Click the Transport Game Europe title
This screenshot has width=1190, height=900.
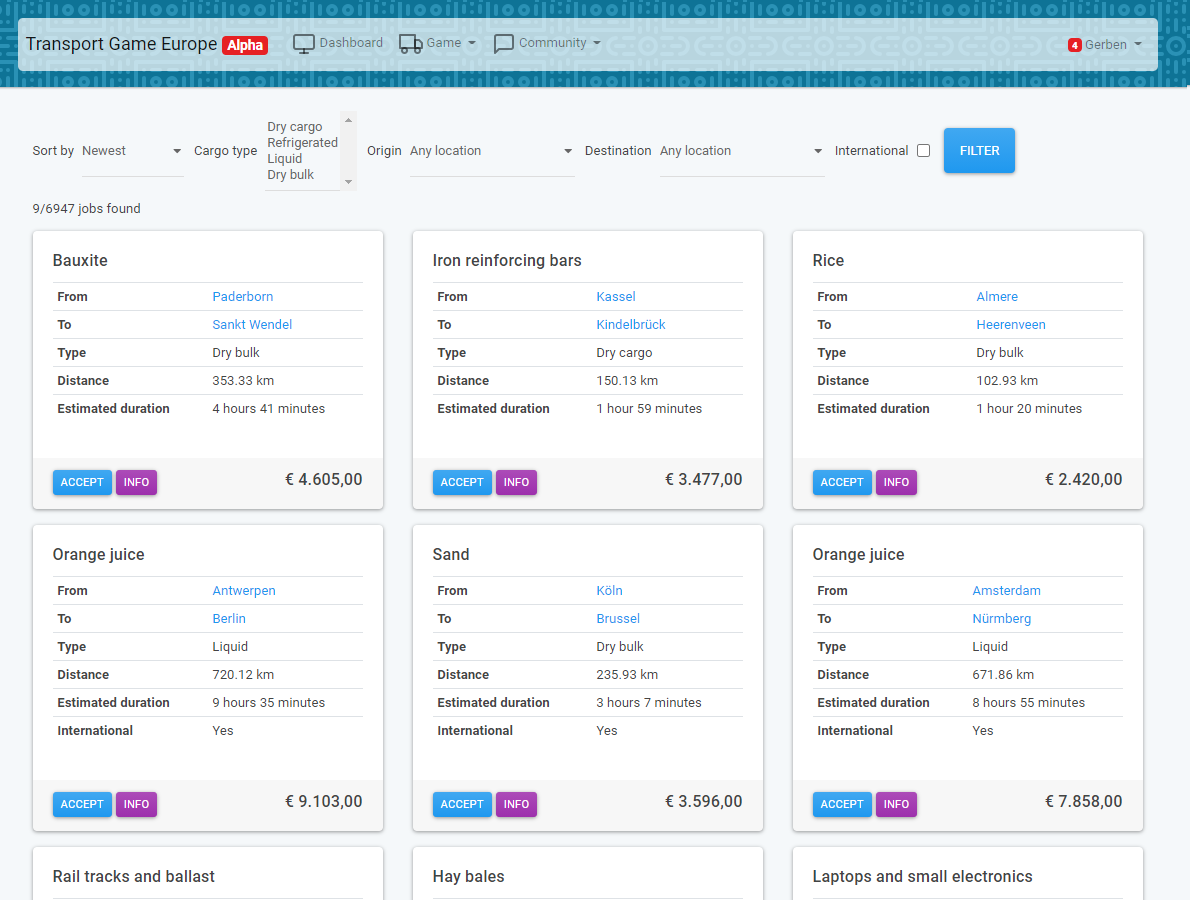click(x=121, y=44)
